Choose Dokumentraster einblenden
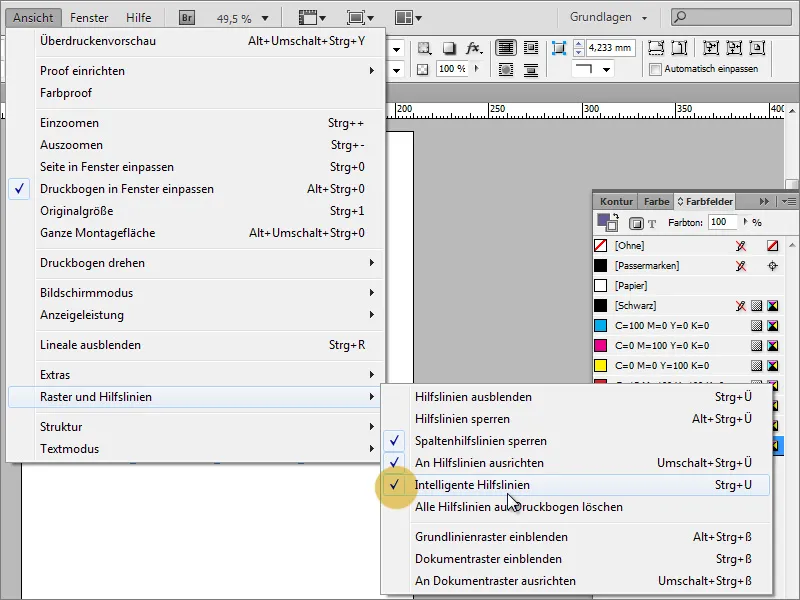800x600 pixels. [576, 559]
